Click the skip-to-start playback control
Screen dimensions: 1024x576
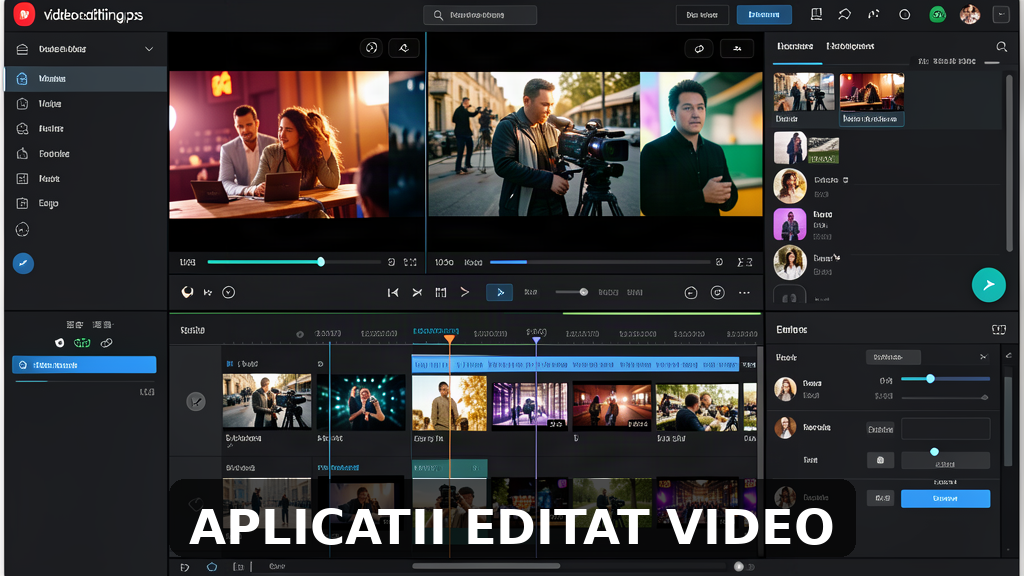(x=392, y=293)
